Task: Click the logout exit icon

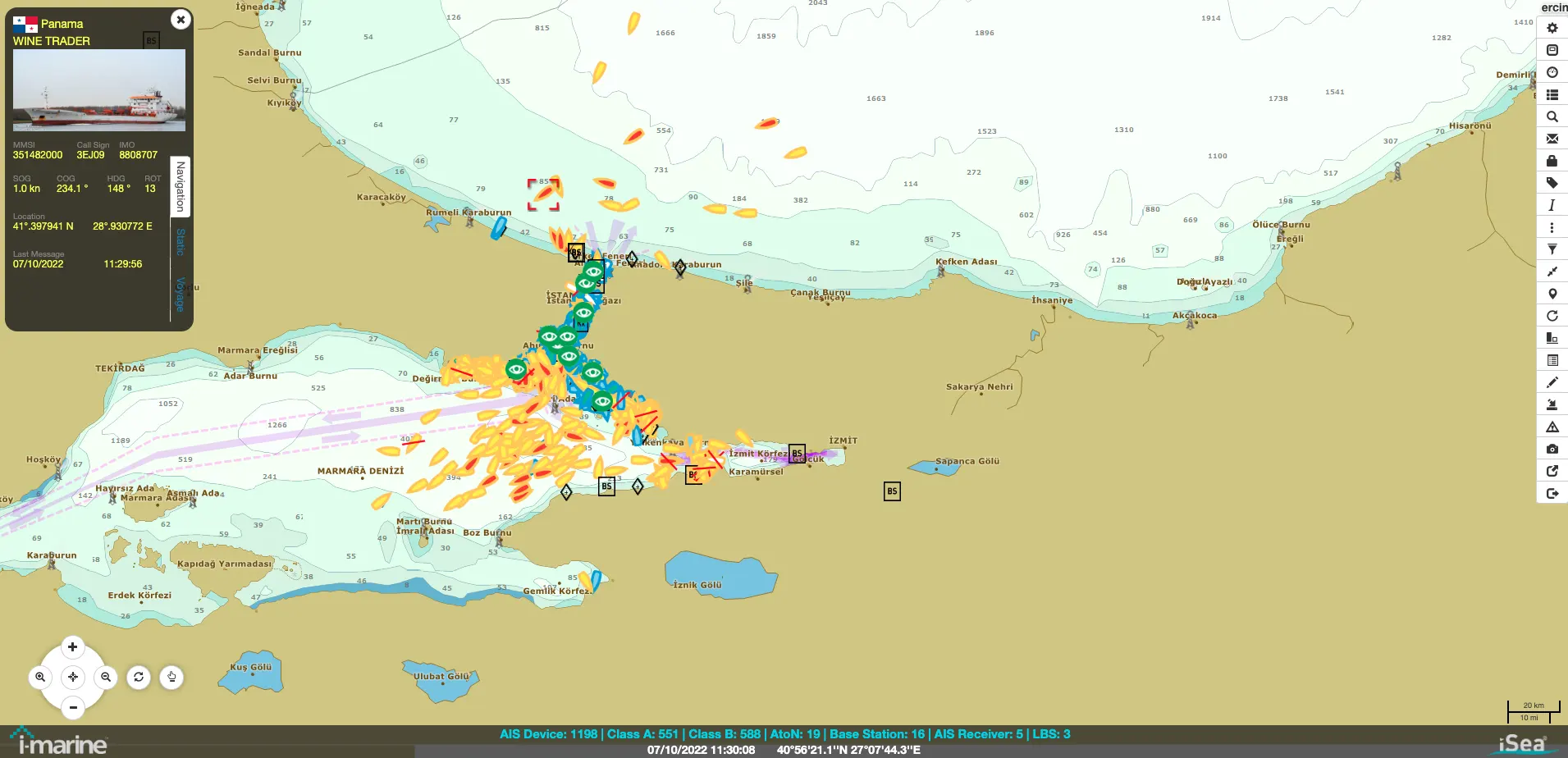Action: pyautogui.click(x=1552, y=493)
